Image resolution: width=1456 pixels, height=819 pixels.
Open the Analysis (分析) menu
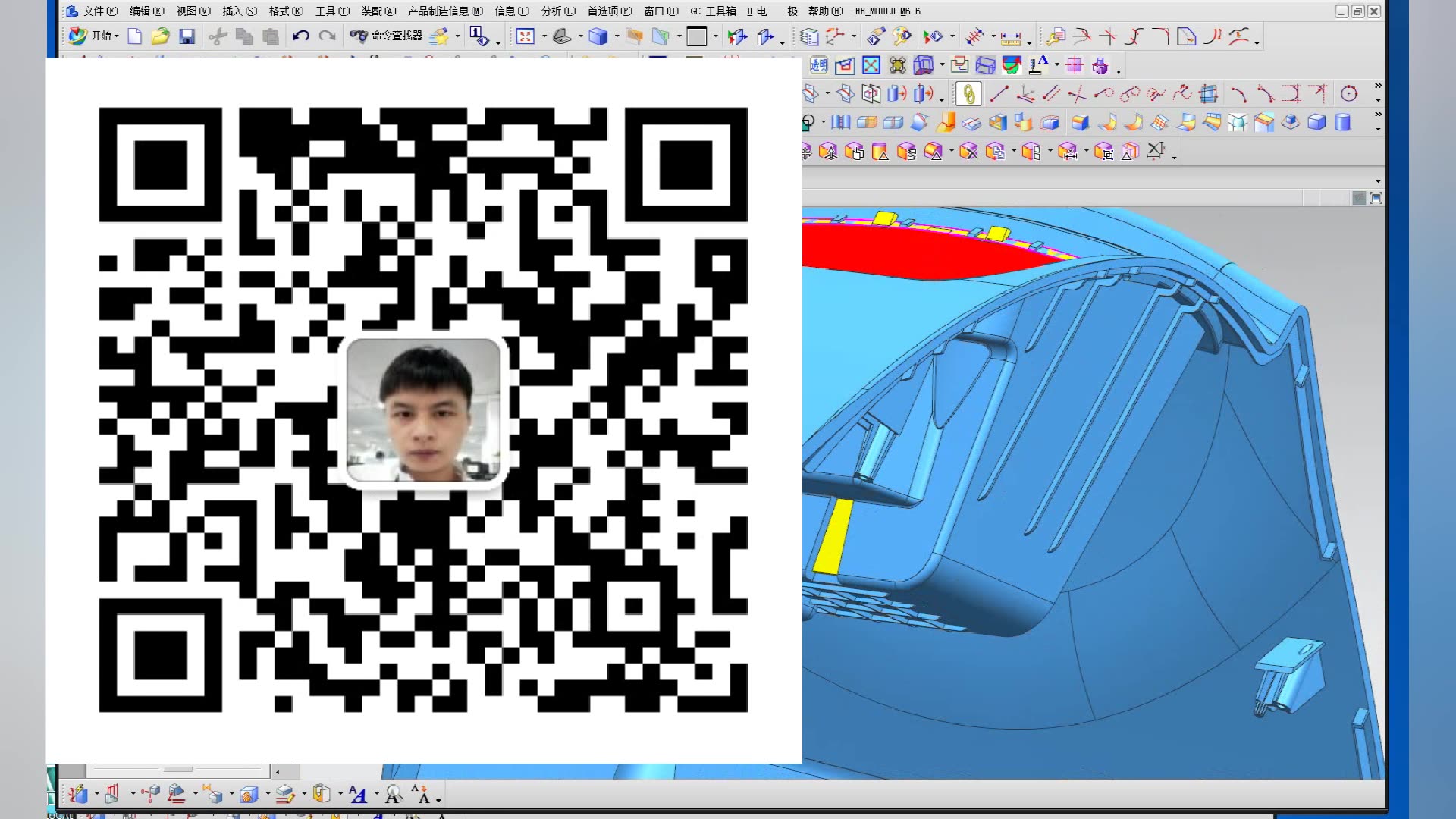[x=558, y=11]
